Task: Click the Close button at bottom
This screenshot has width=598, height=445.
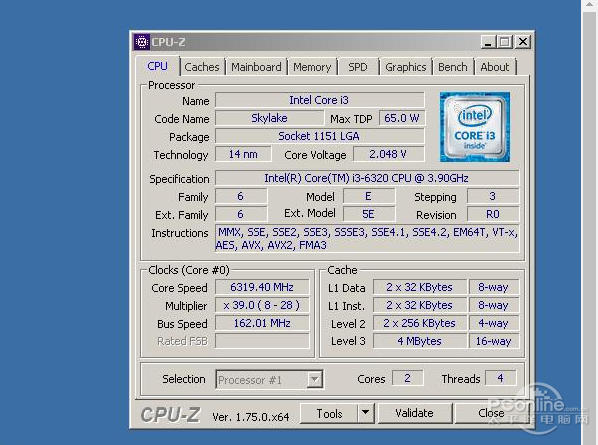Action: click(491, 413)
